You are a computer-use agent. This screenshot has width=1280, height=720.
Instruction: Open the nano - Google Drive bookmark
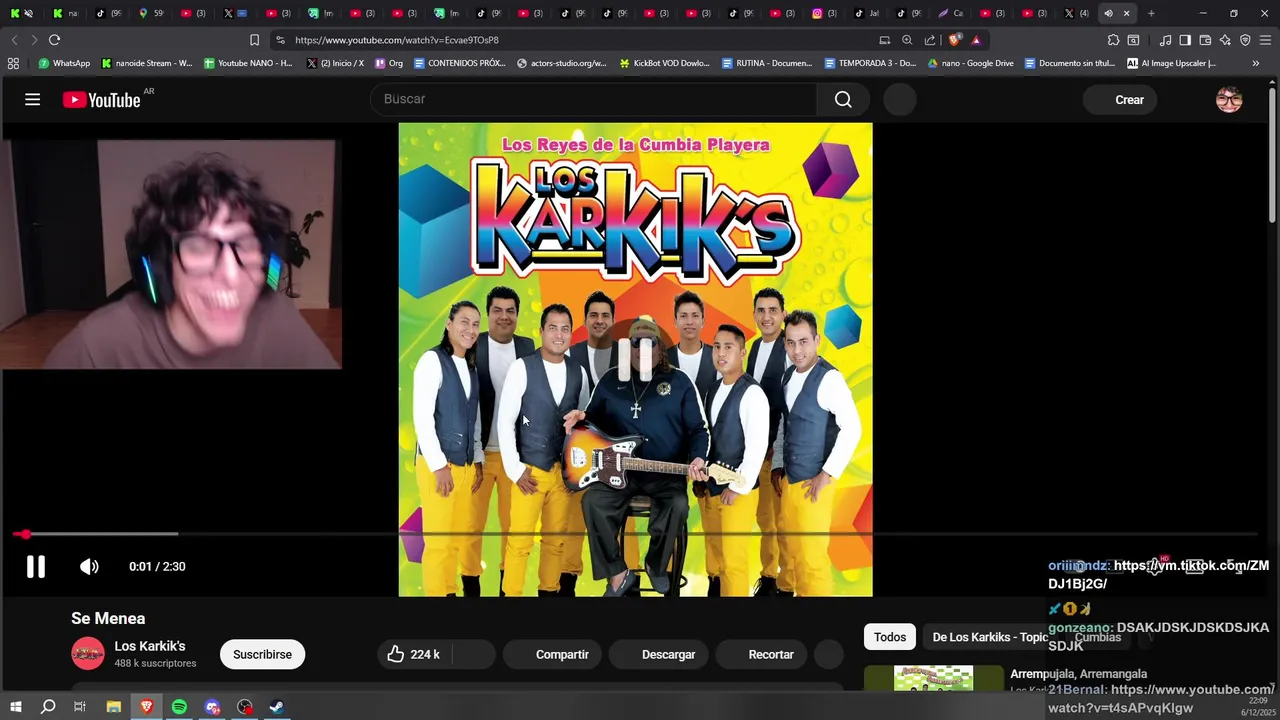pyautogui.click(x=971, y=63)
